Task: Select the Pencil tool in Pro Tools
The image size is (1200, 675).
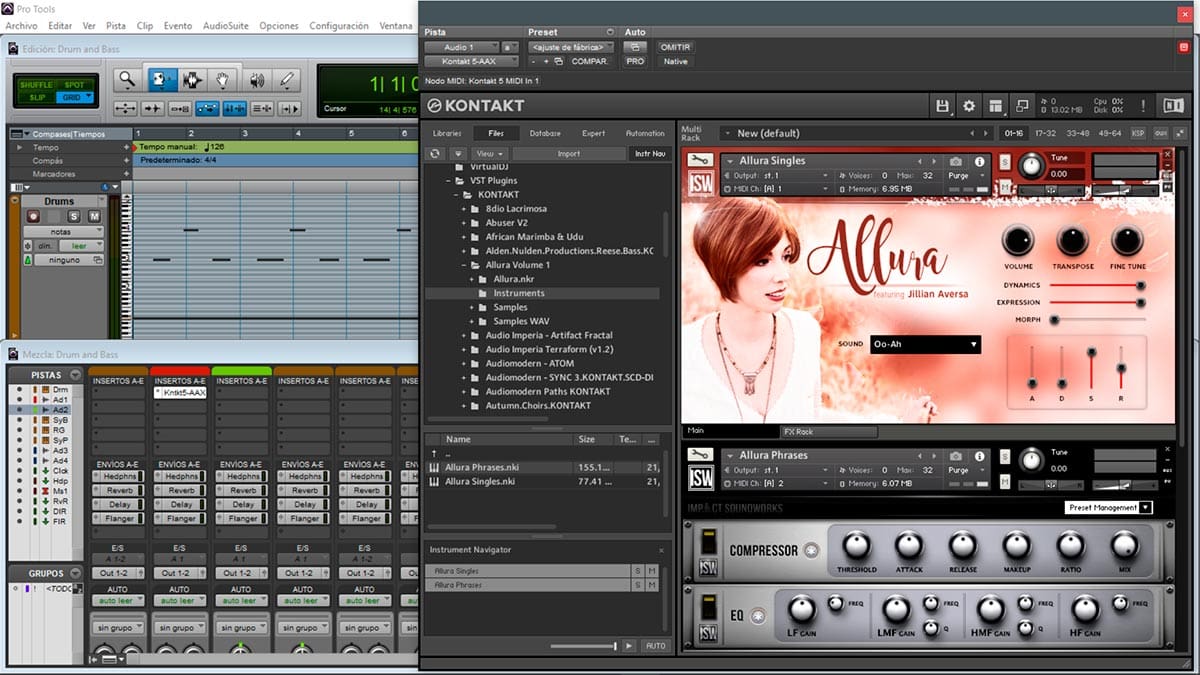Action: coord(287,80)
